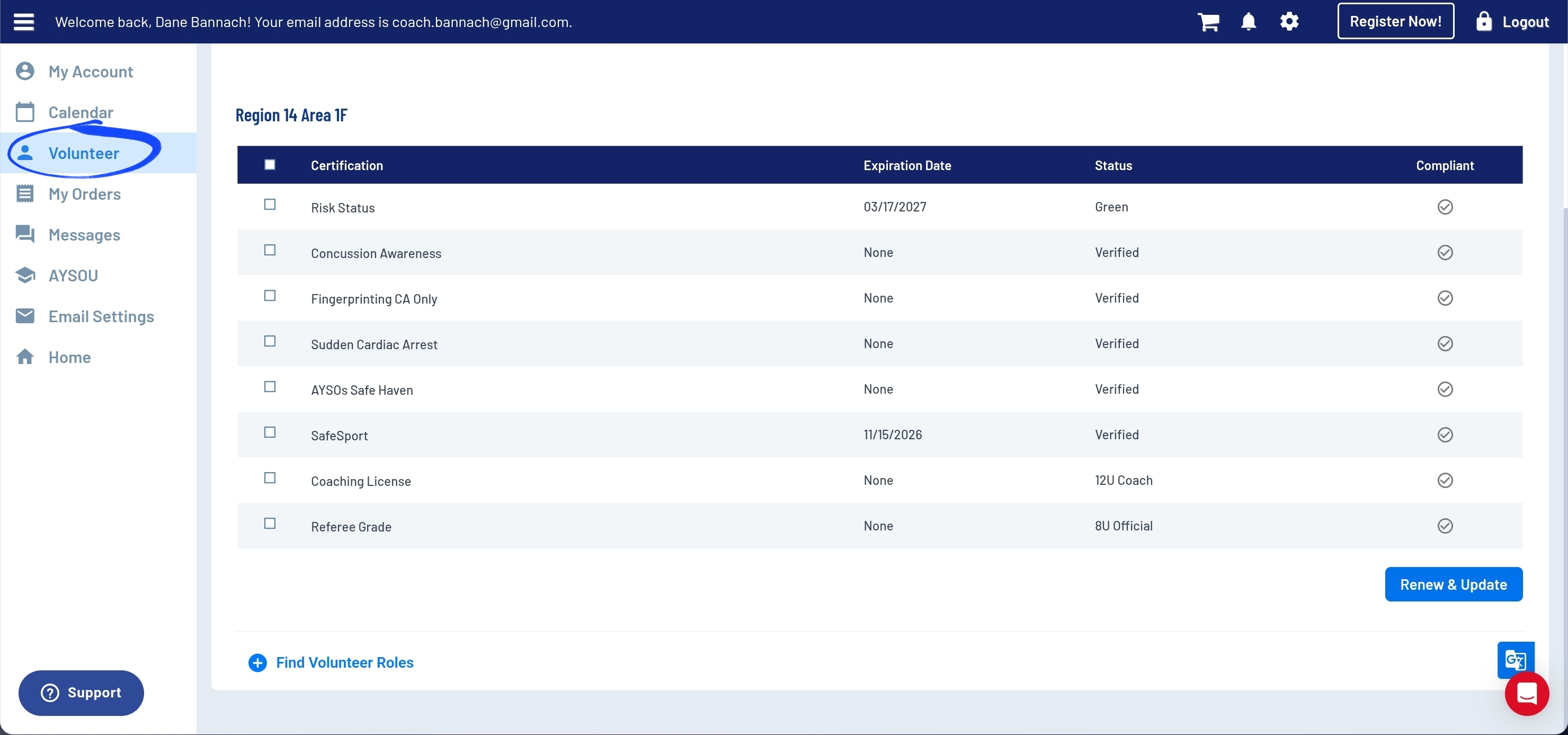
Task: Open the settings gear icon
Action: (1289, 22)
